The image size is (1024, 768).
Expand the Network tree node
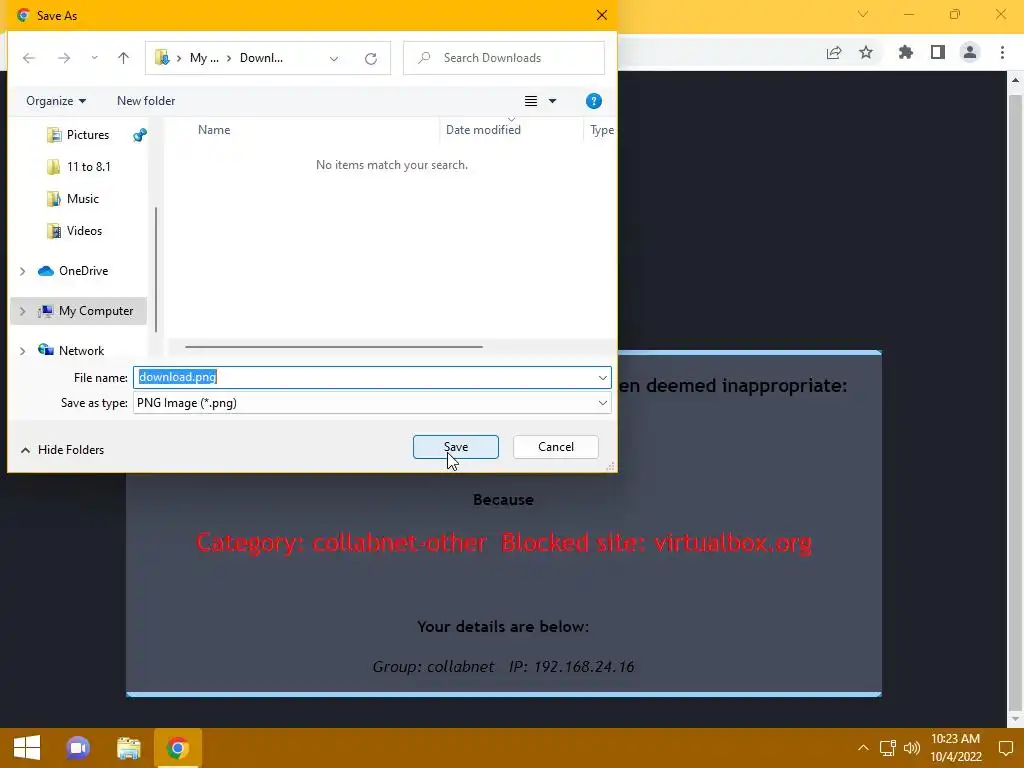22,351
